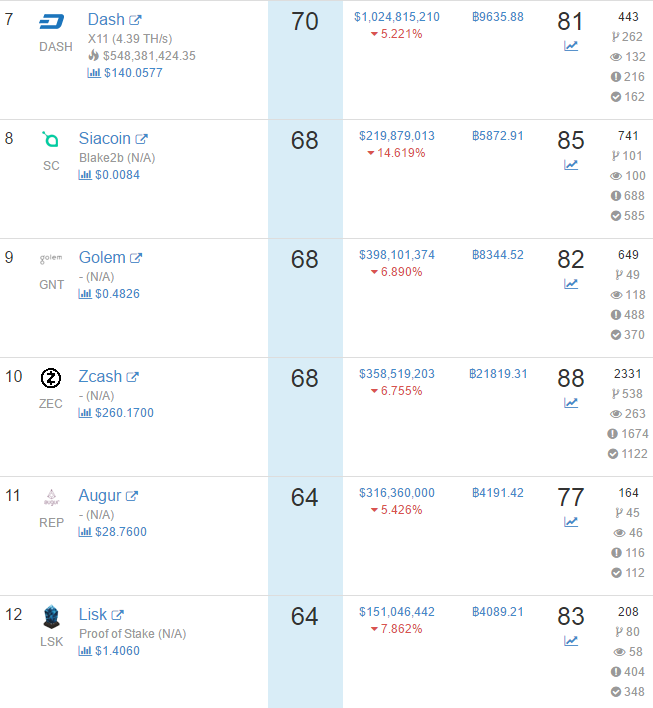Screen dimensions: 653x708
Task: Click Dash market cap $1,024,815,210
Action: 396,17
